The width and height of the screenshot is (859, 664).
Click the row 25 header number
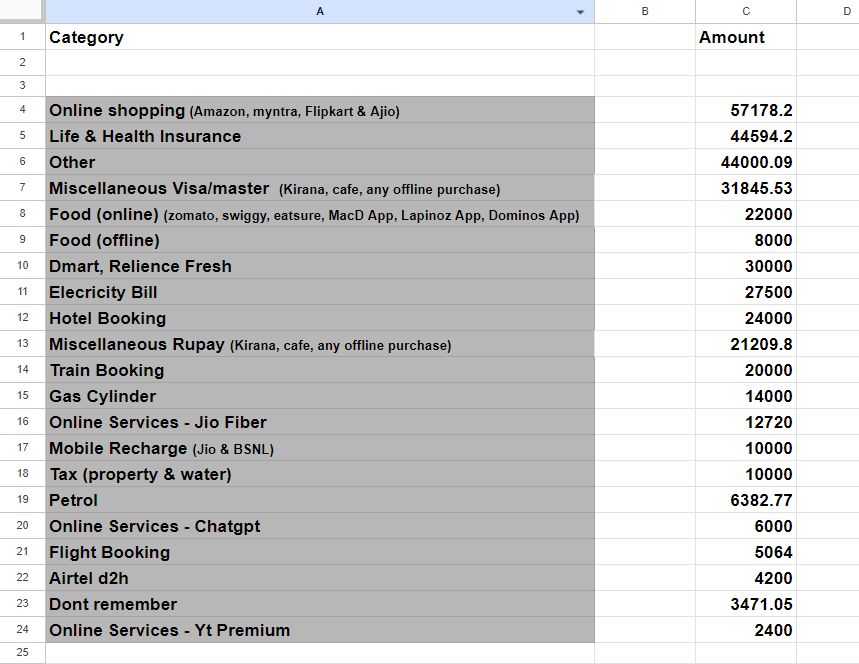pyautogui.click(x=22, y=653)
